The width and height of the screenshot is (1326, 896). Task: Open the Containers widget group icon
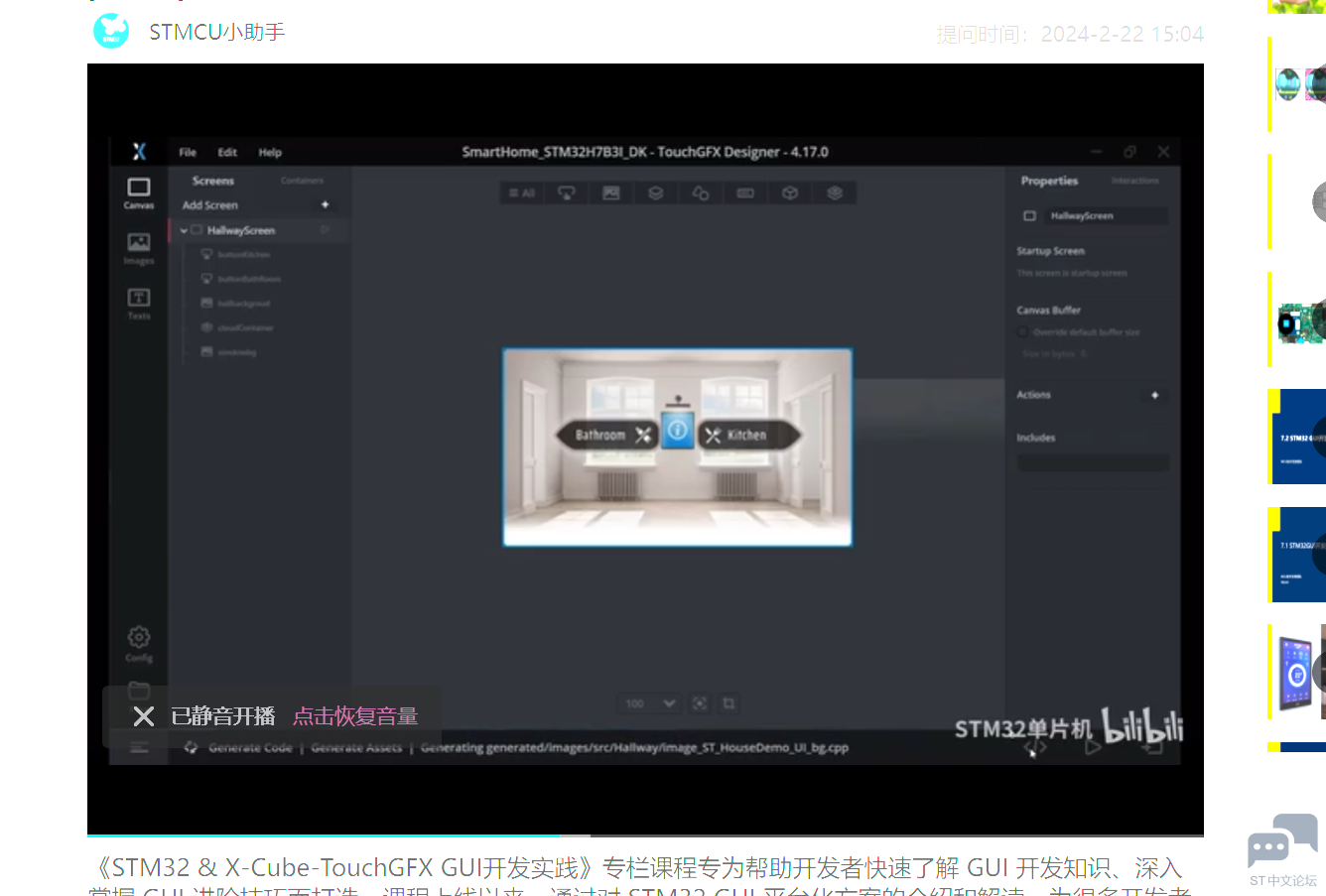click(656, 193)
